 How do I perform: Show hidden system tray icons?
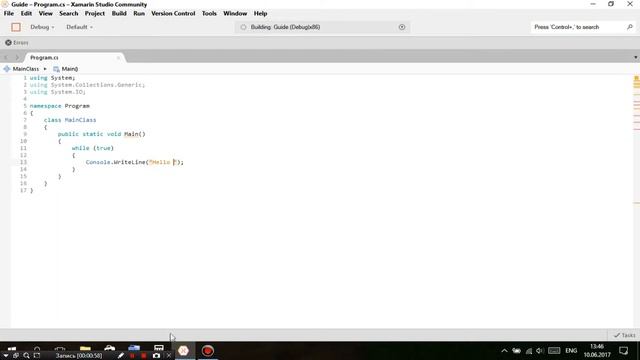coord(504,351)
